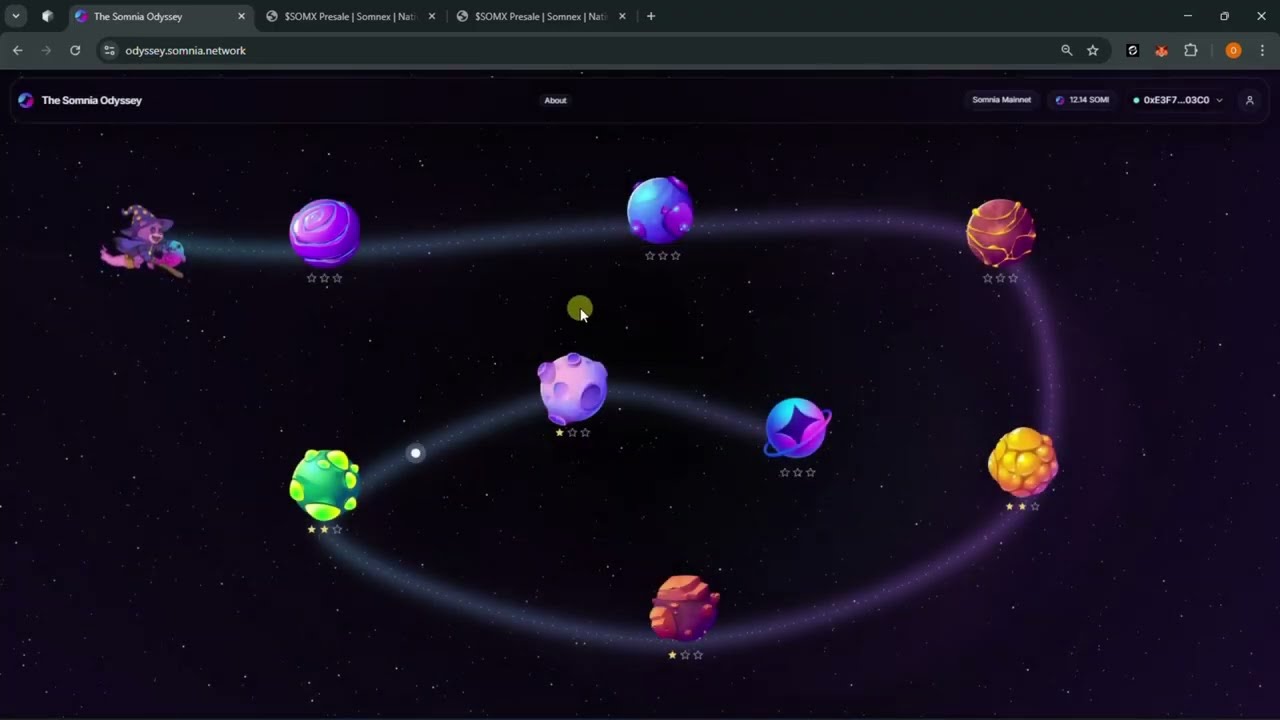1280x720 pixels.
Task: Open the About page
Action: coord(555,100)
